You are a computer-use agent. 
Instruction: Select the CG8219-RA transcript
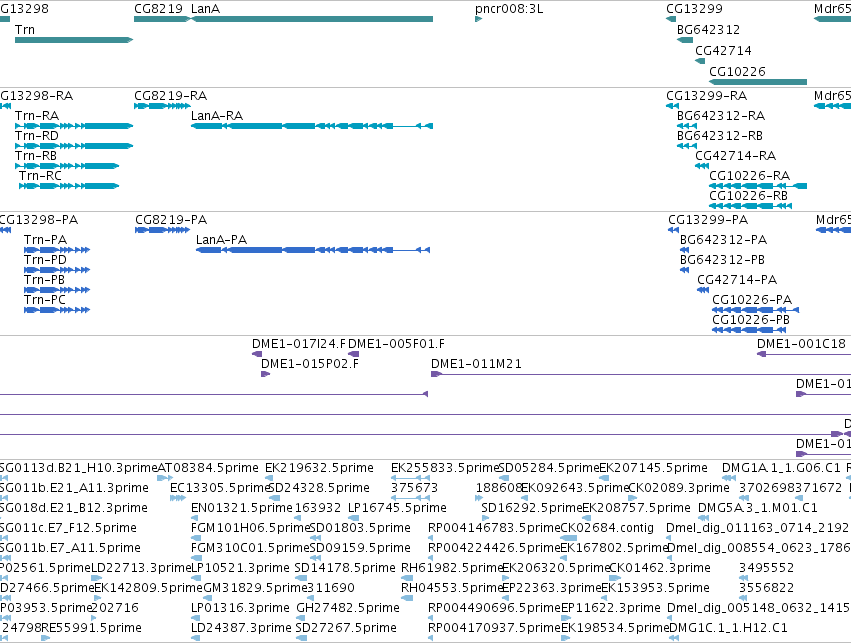click(x=162, y=106)
